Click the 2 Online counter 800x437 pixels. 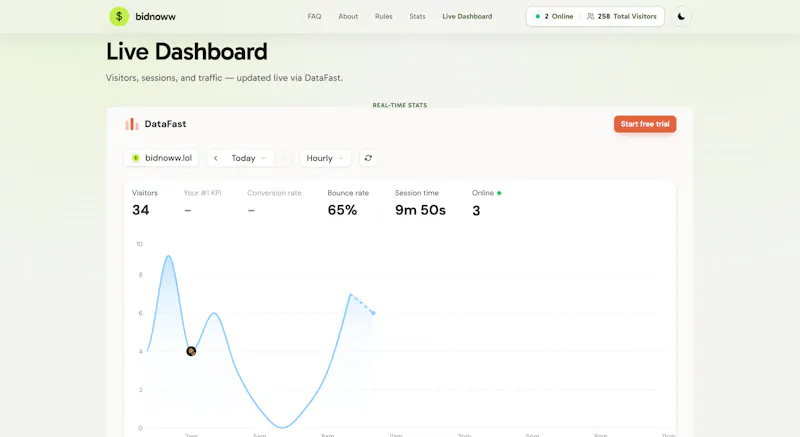click(554, 16)
